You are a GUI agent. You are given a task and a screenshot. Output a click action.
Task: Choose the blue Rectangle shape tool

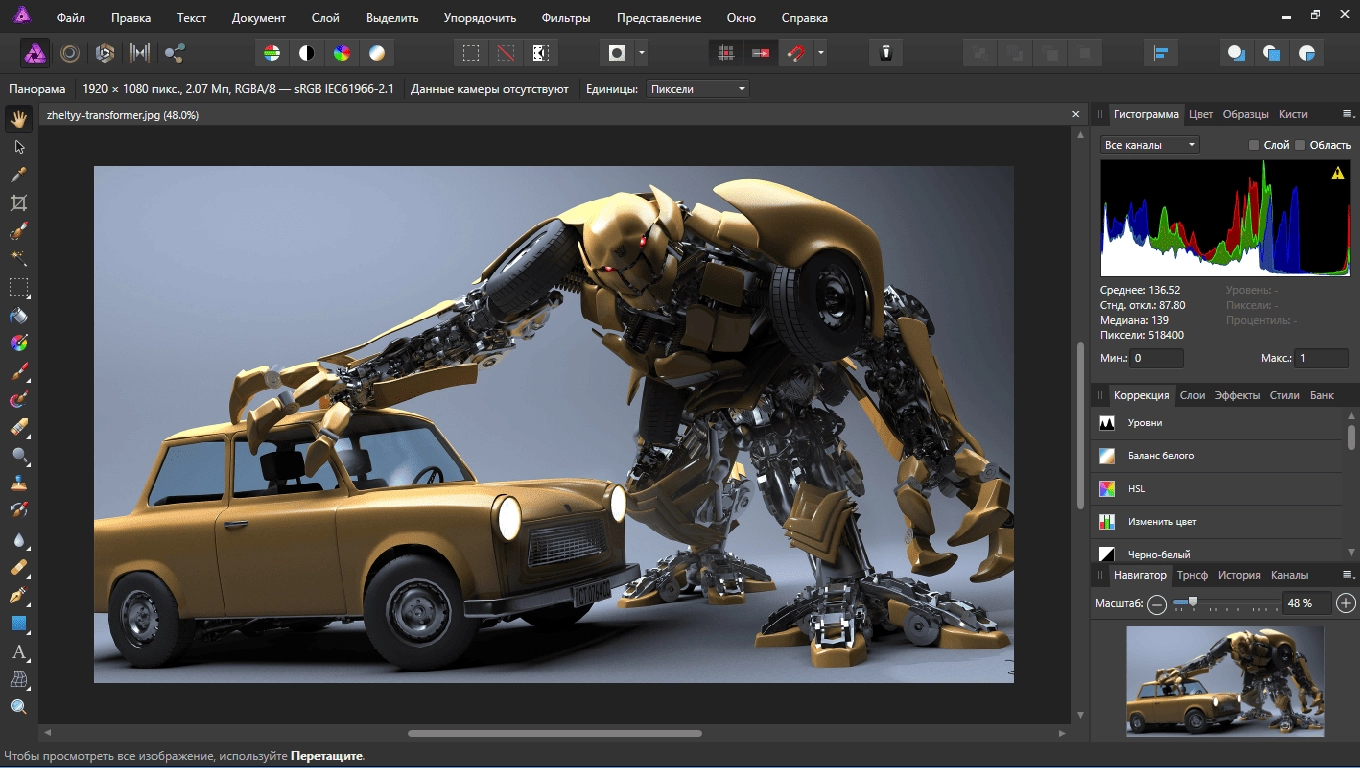click(x=18, y=623)
